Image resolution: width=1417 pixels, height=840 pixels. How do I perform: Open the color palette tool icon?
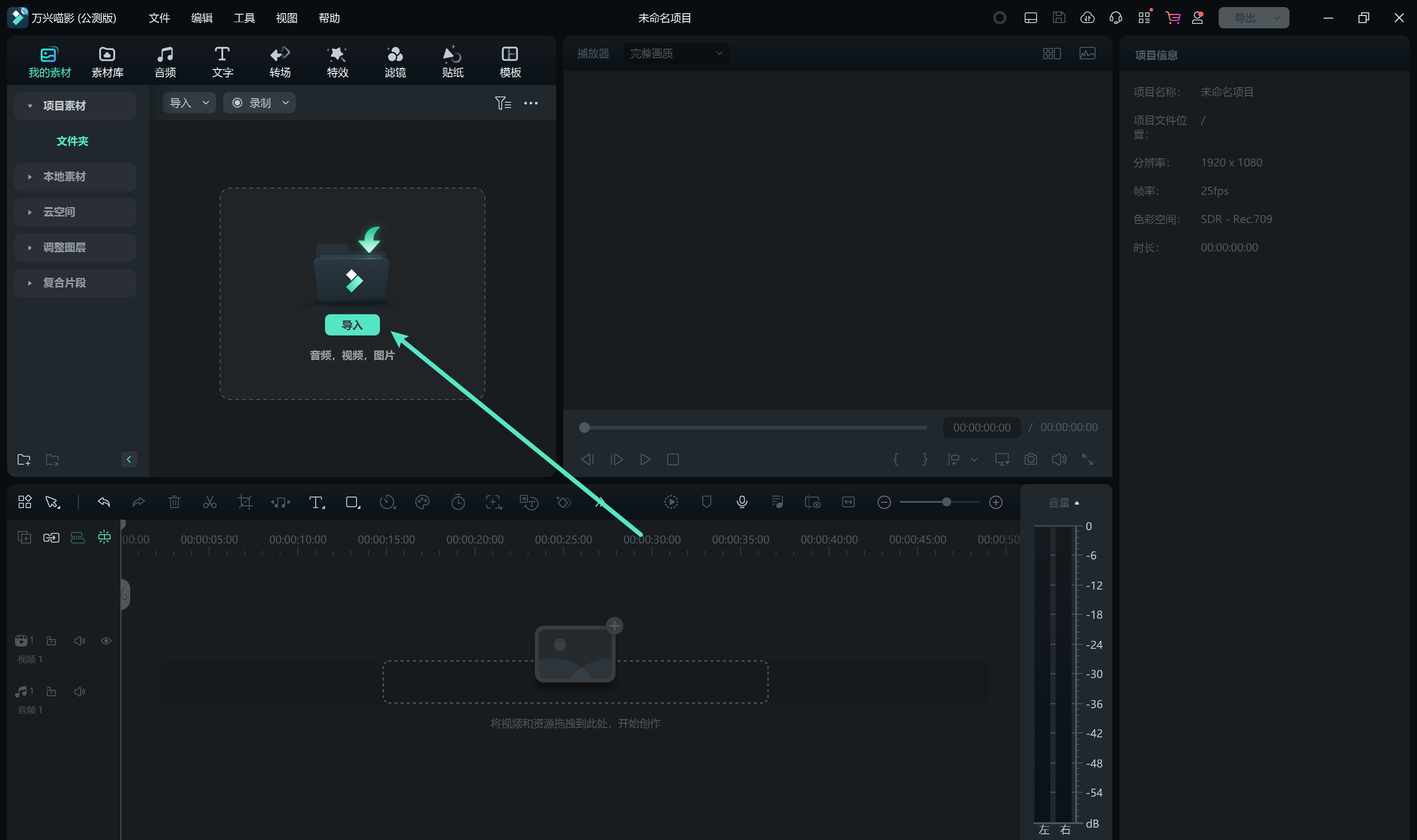422,502
